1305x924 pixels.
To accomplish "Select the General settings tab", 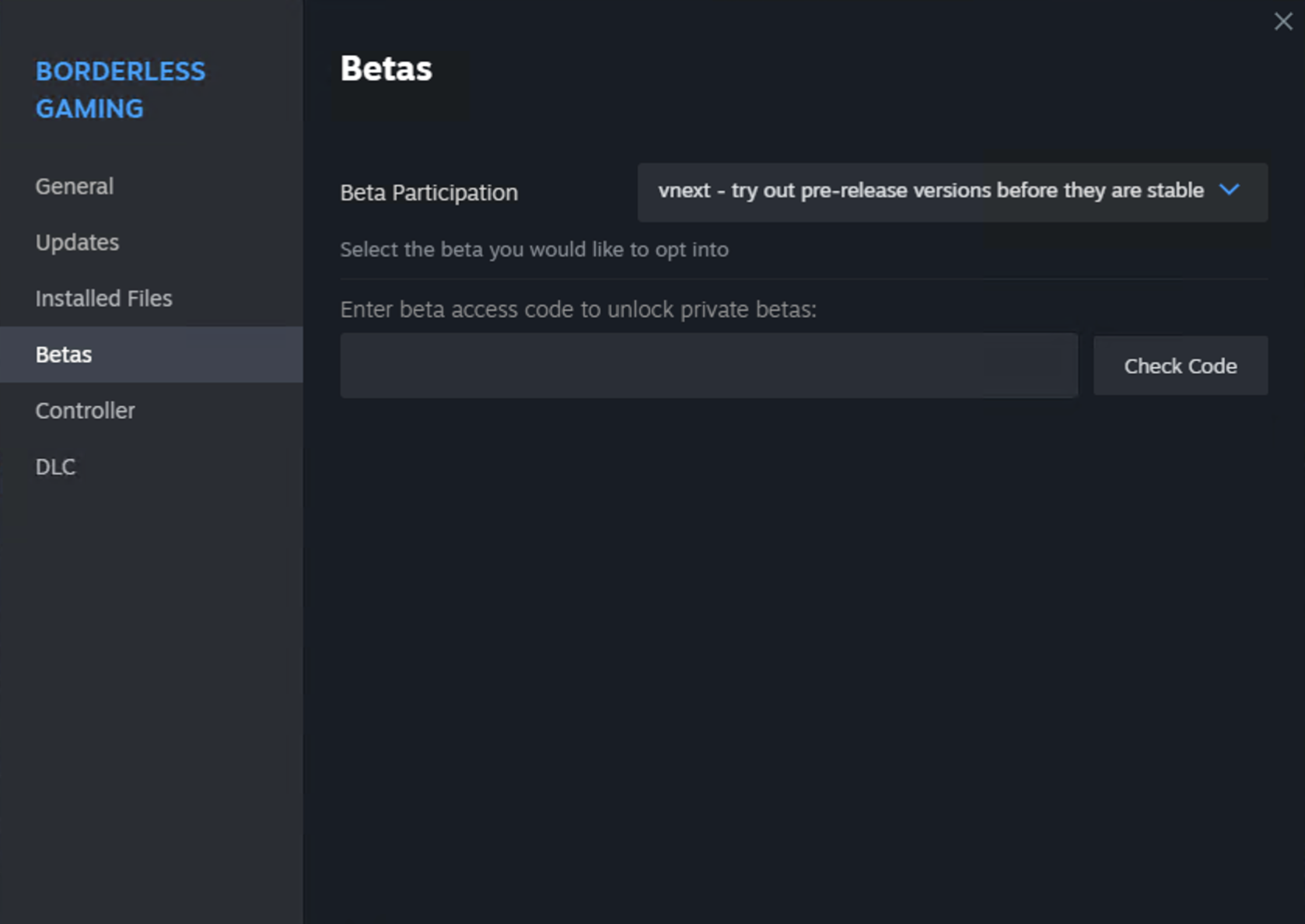I will 74,187.
